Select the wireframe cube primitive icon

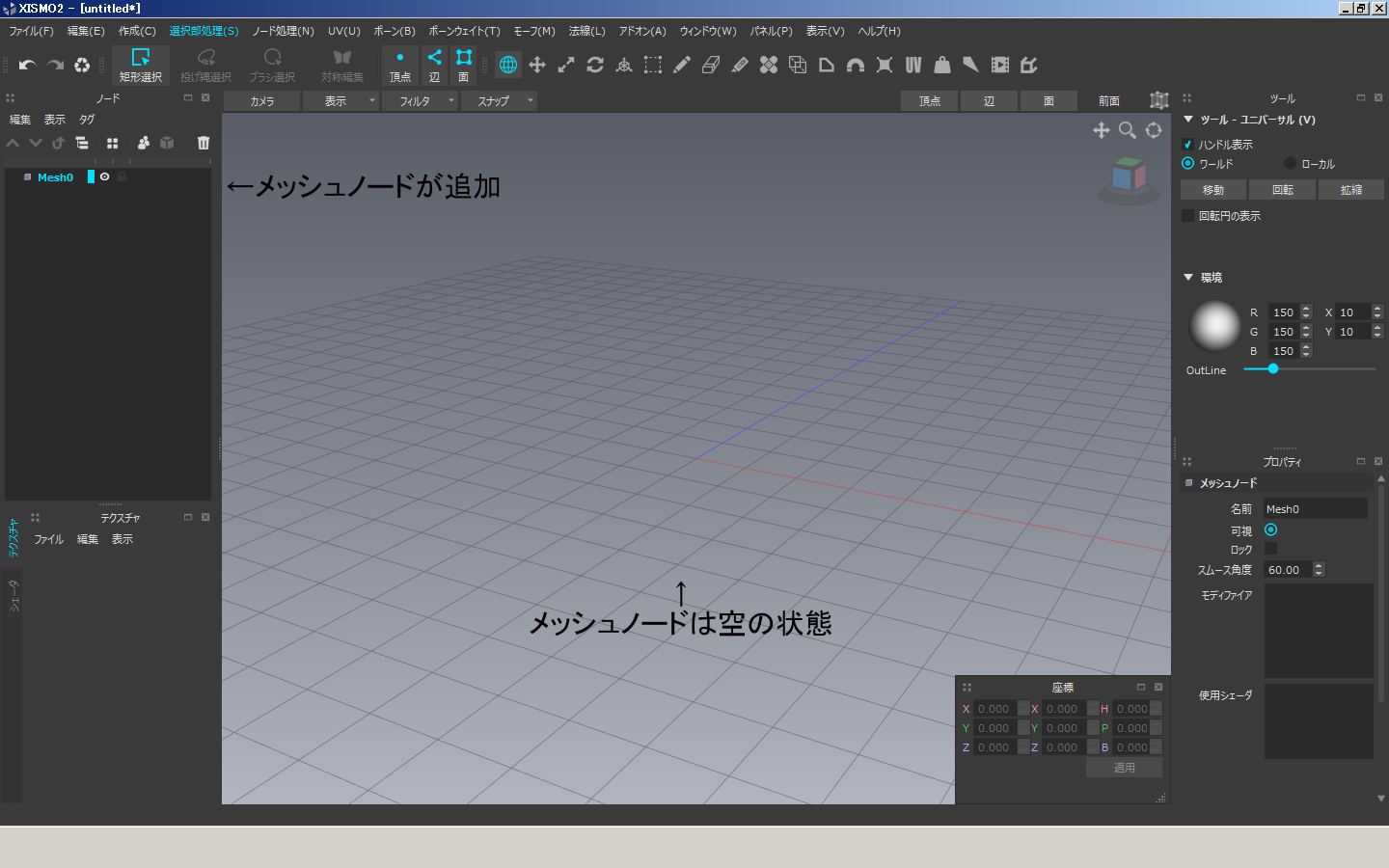tap(798, 65)
